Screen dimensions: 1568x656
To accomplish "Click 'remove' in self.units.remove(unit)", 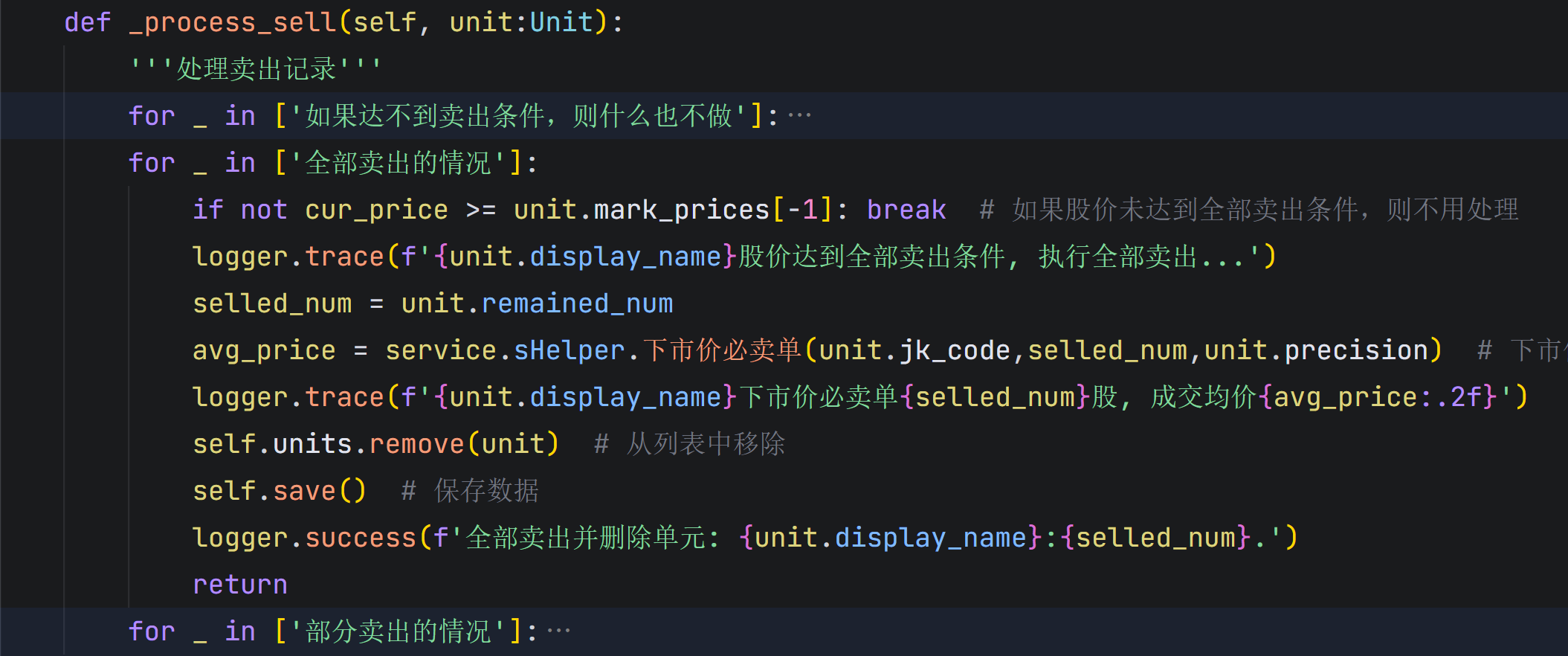I will pos(417,444).
